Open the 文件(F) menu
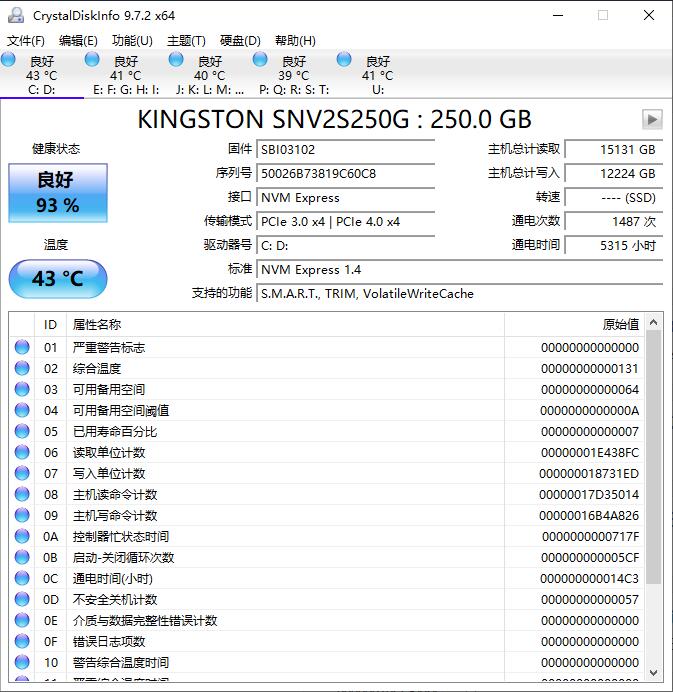The width and height of the screenshot is (673, 692). point(26,41)
